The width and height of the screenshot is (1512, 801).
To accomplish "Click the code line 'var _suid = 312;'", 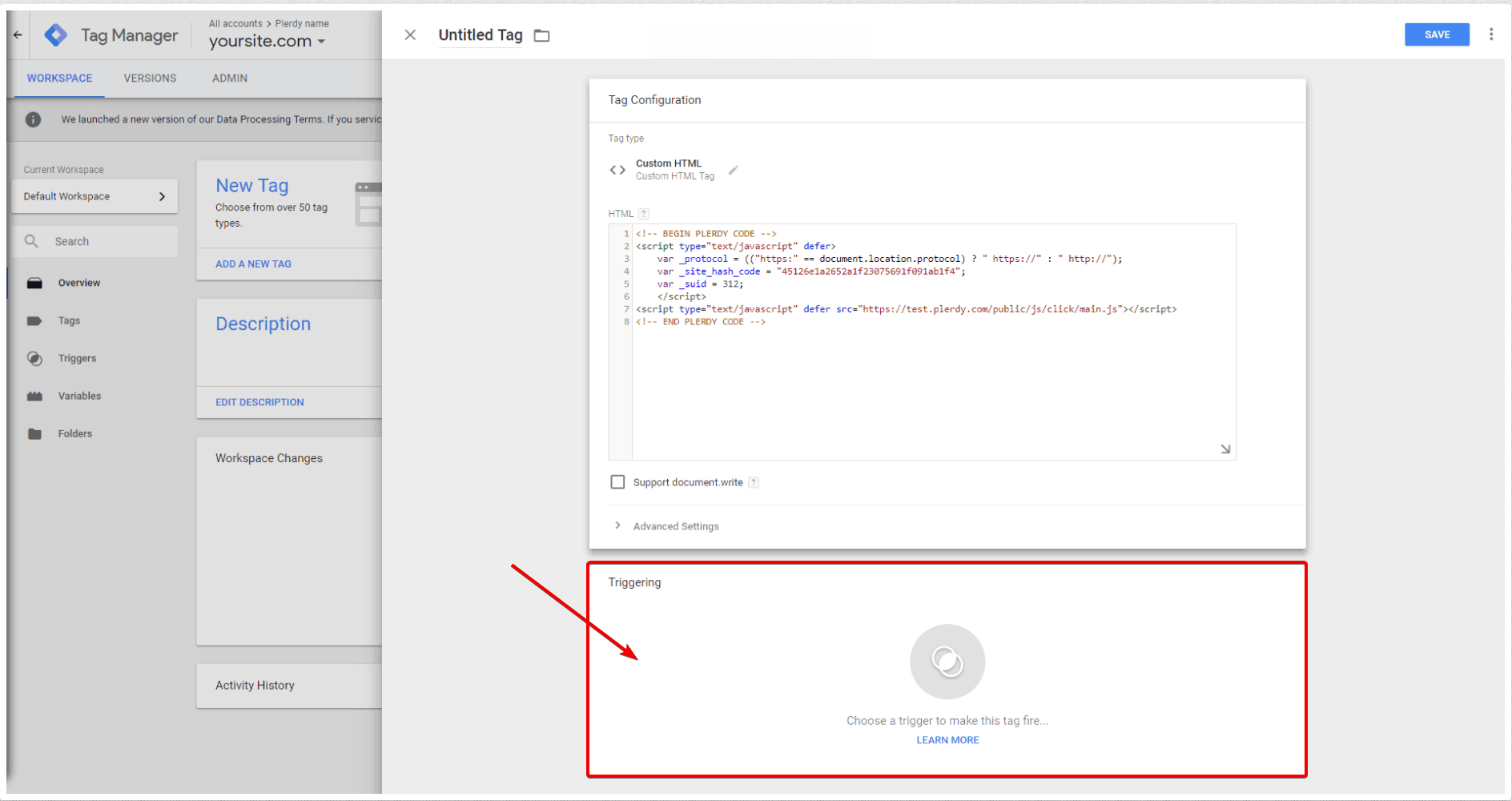I will coord(701,284).
